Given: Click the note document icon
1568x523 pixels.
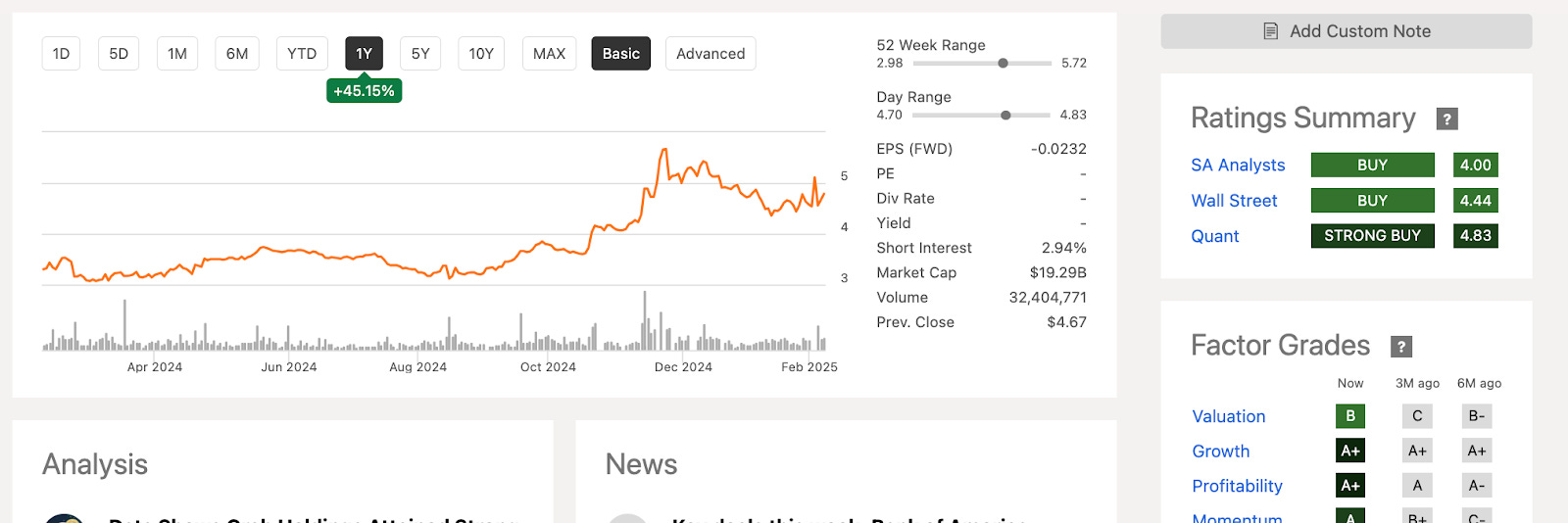Looking at the screenshot, I should (x=1271, y=31).
